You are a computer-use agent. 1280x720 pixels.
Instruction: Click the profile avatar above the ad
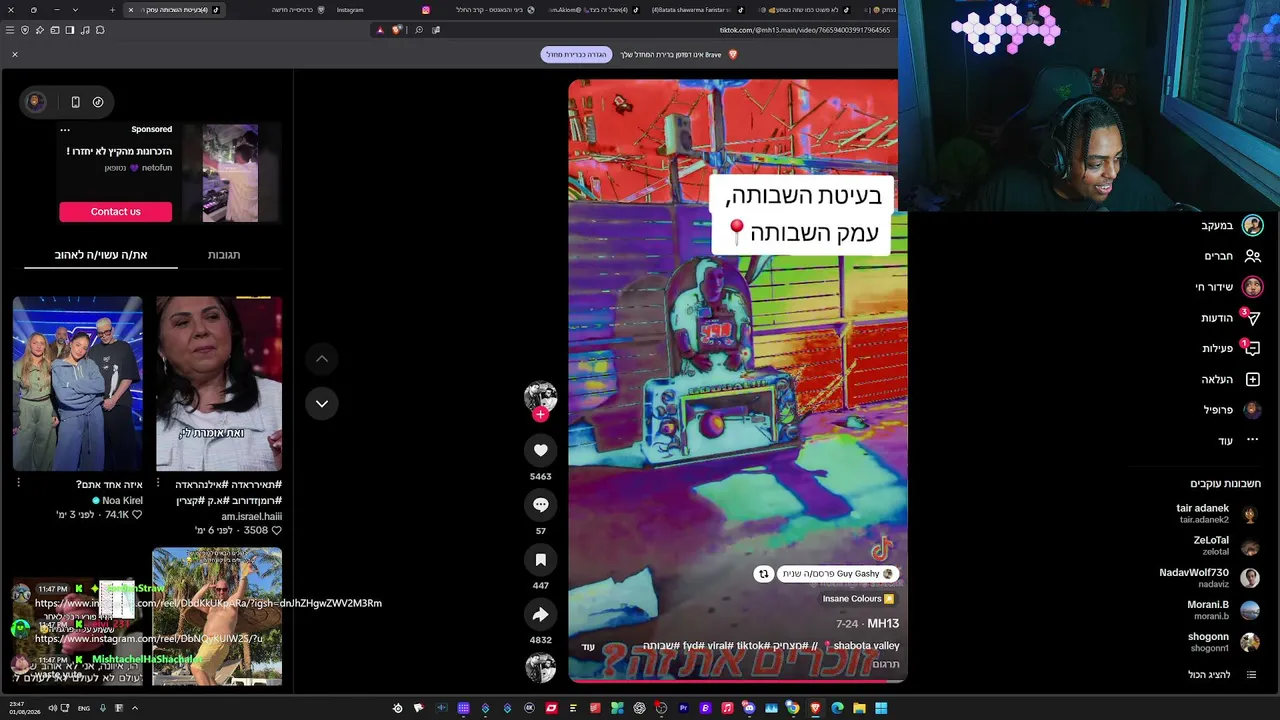pyautogui.click(x=35, y=102)
